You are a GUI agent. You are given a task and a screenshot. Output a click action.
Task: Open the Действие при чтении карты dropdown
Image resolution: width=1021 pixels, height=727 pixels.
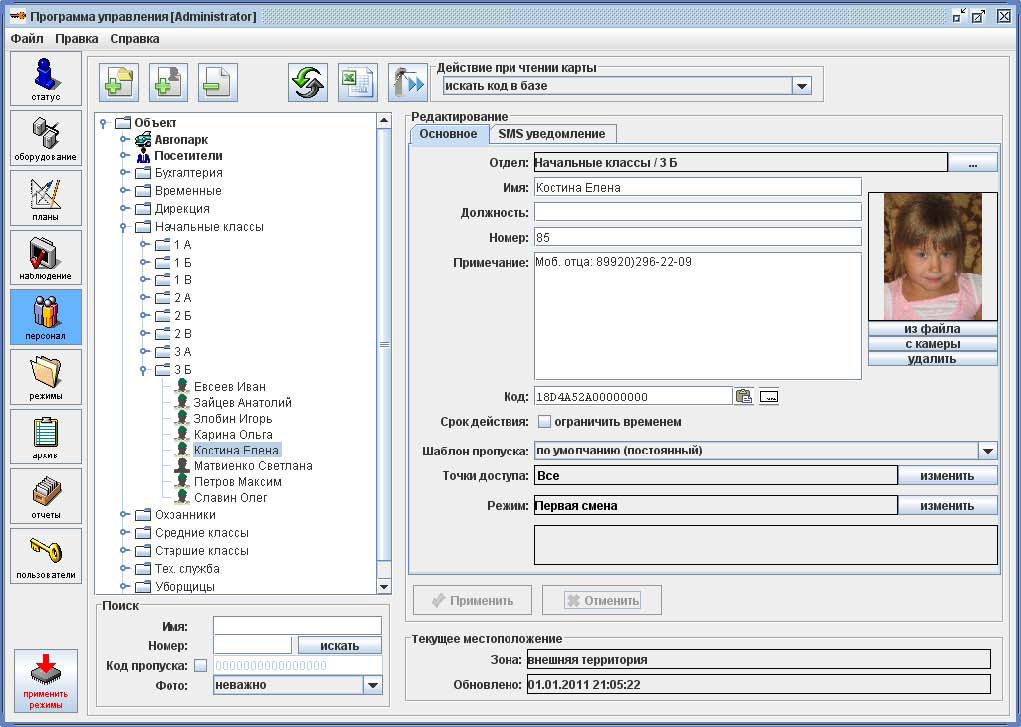[x=801, y=87]
